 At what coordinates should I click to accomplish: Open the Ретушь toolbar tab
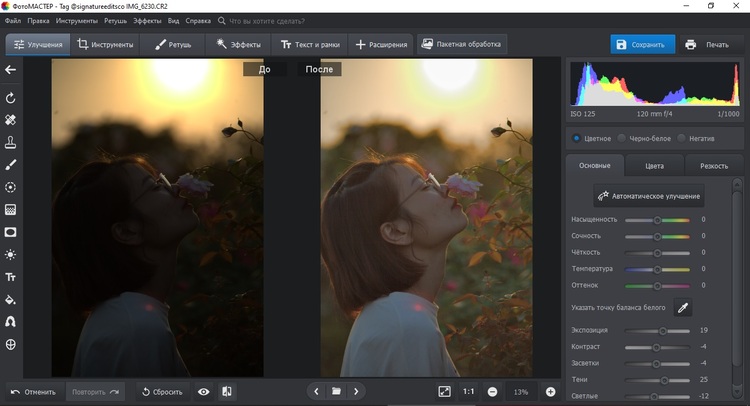173,45
